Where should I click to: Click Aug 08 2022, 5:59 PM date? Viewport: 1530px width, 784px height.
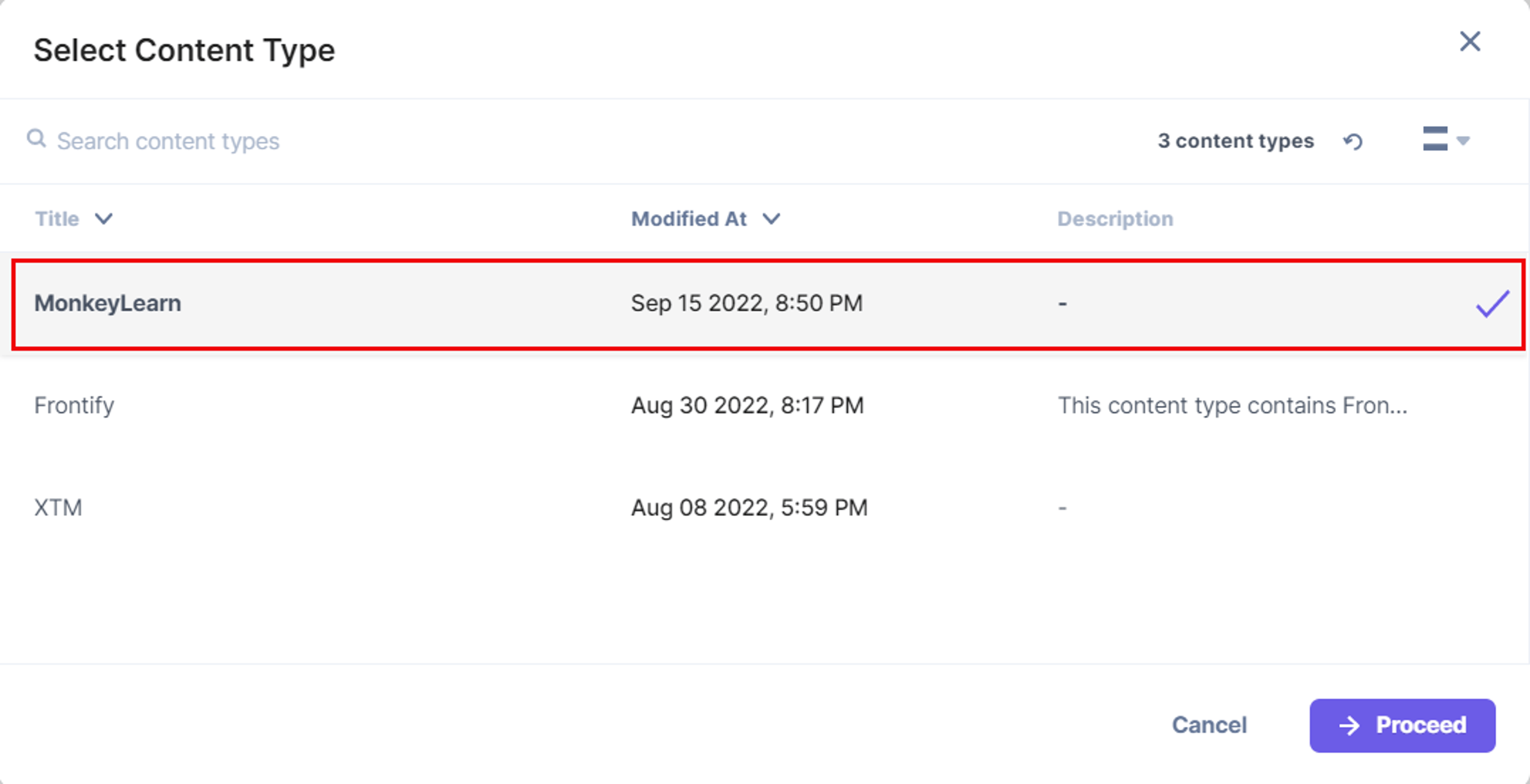tap(749, 508)
